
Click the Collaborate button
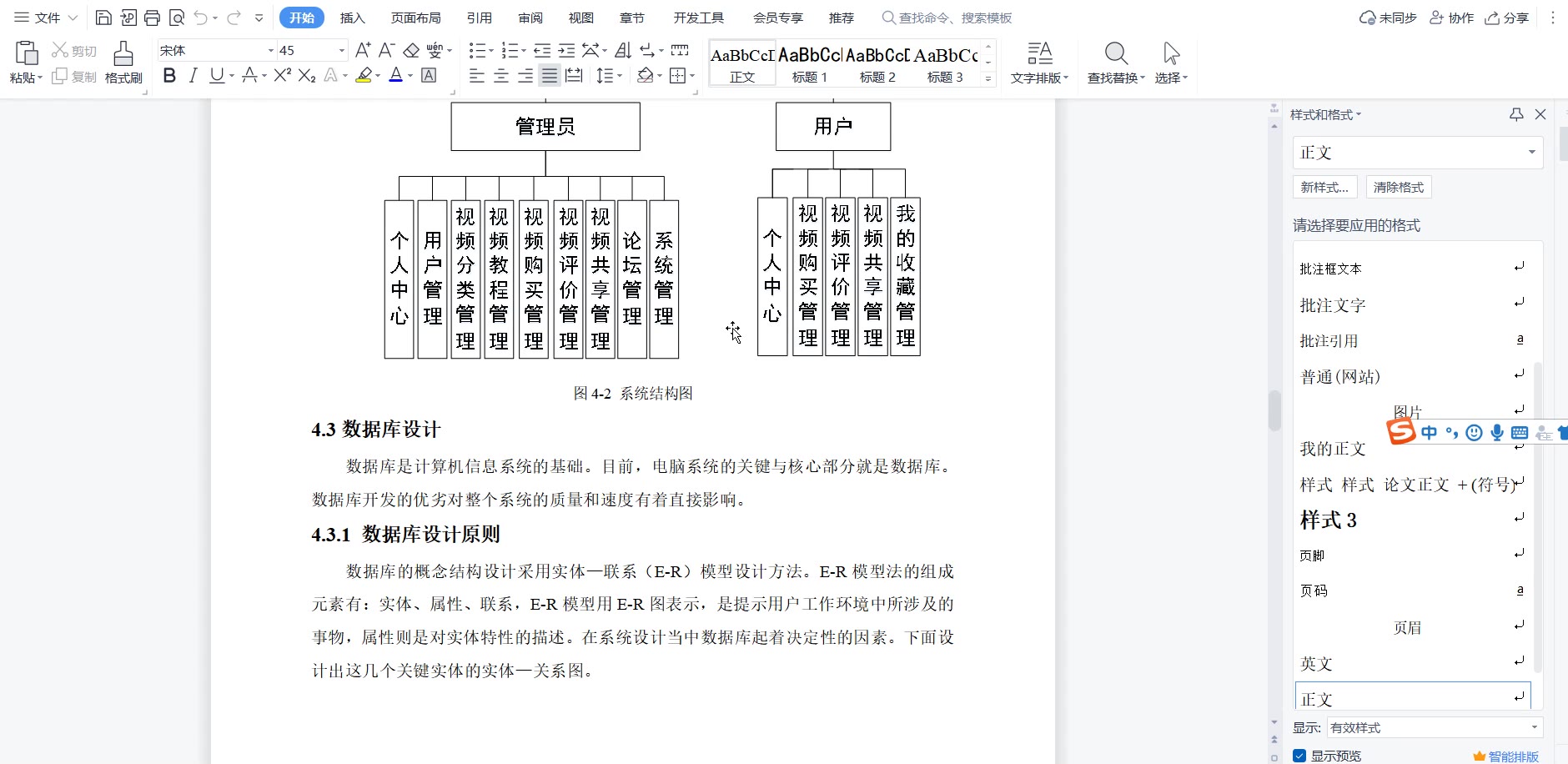(1452, 18)
